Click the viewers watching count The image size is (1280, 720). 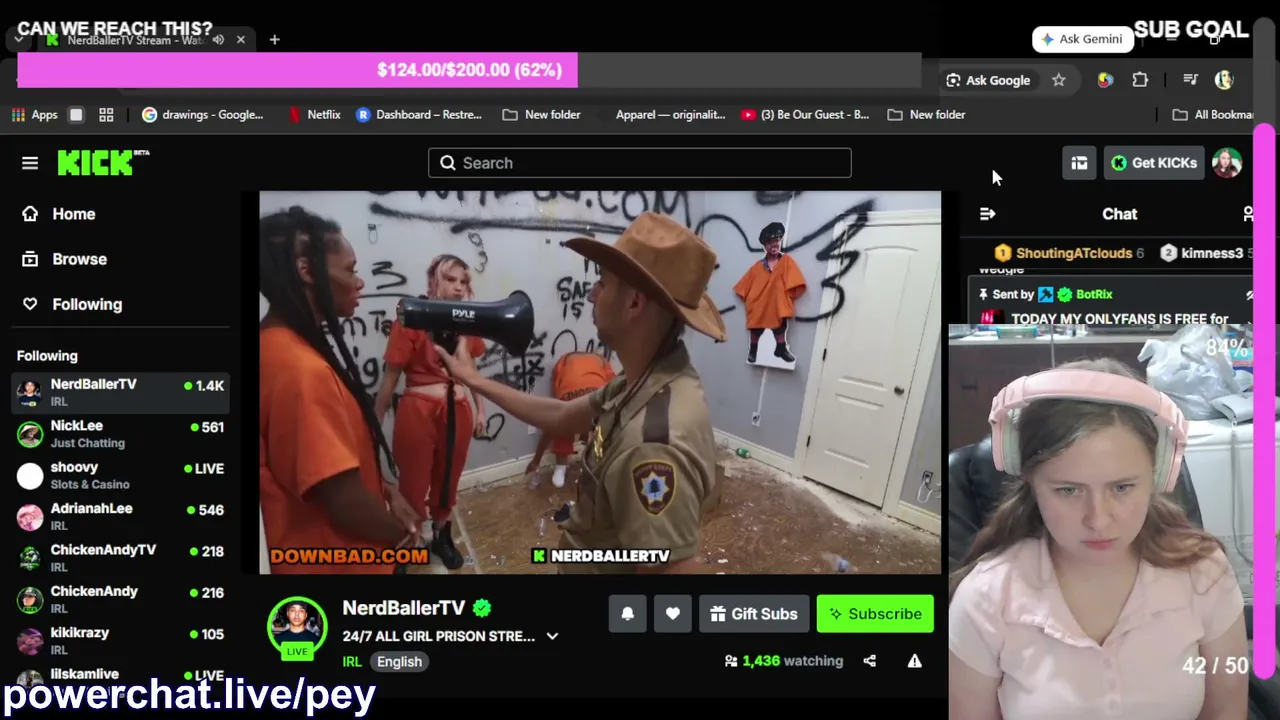click(784, 661)
